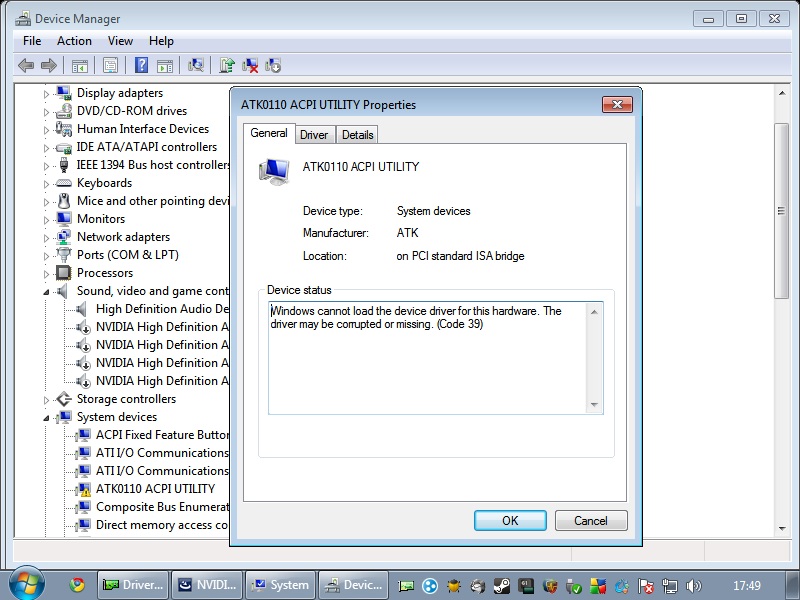The image size is (800, 600).
Task: Open the Action menu
Action: pyautogui.click(x=74, y=41)
